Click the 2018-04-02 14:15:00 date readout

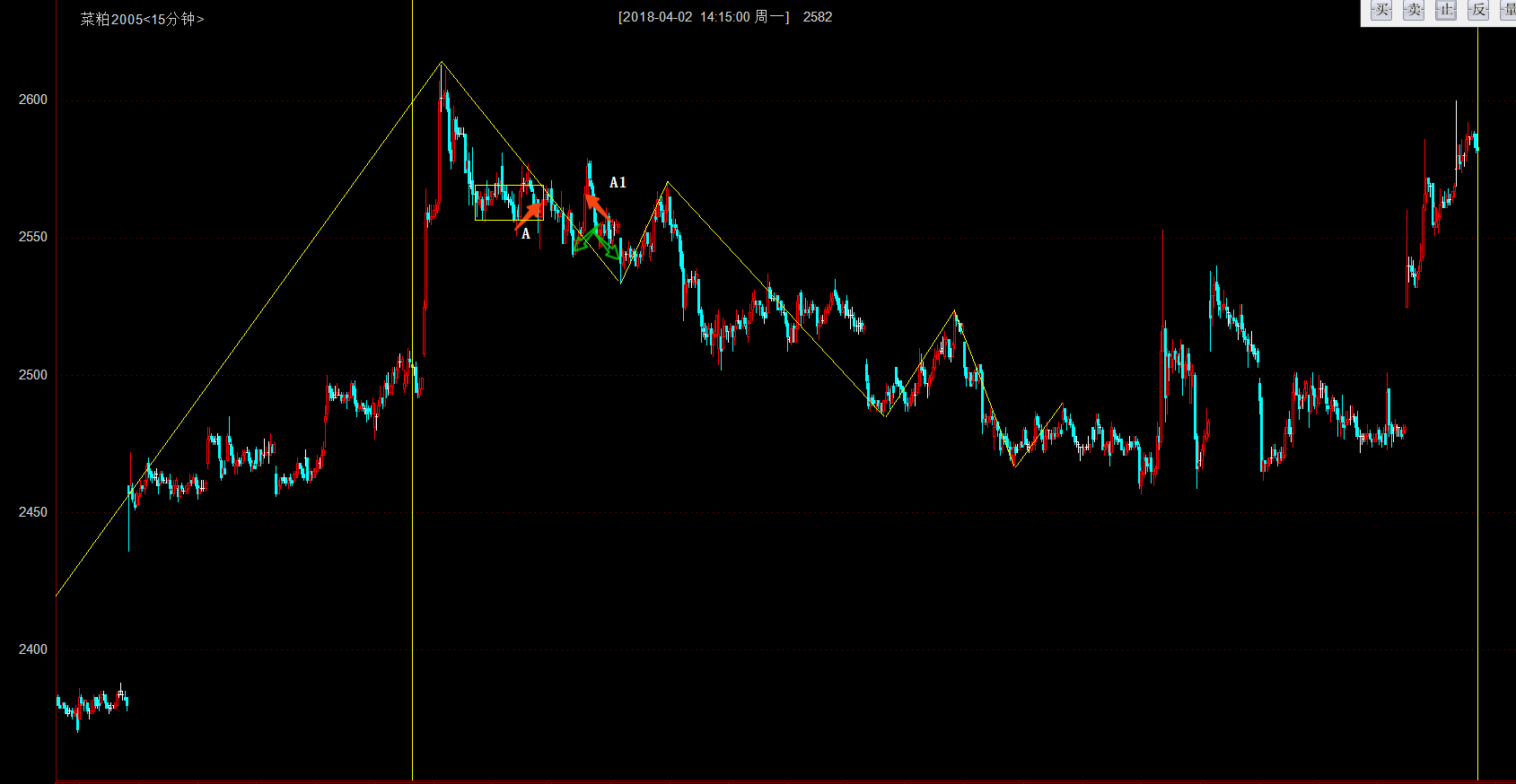(x=704, y=17)
